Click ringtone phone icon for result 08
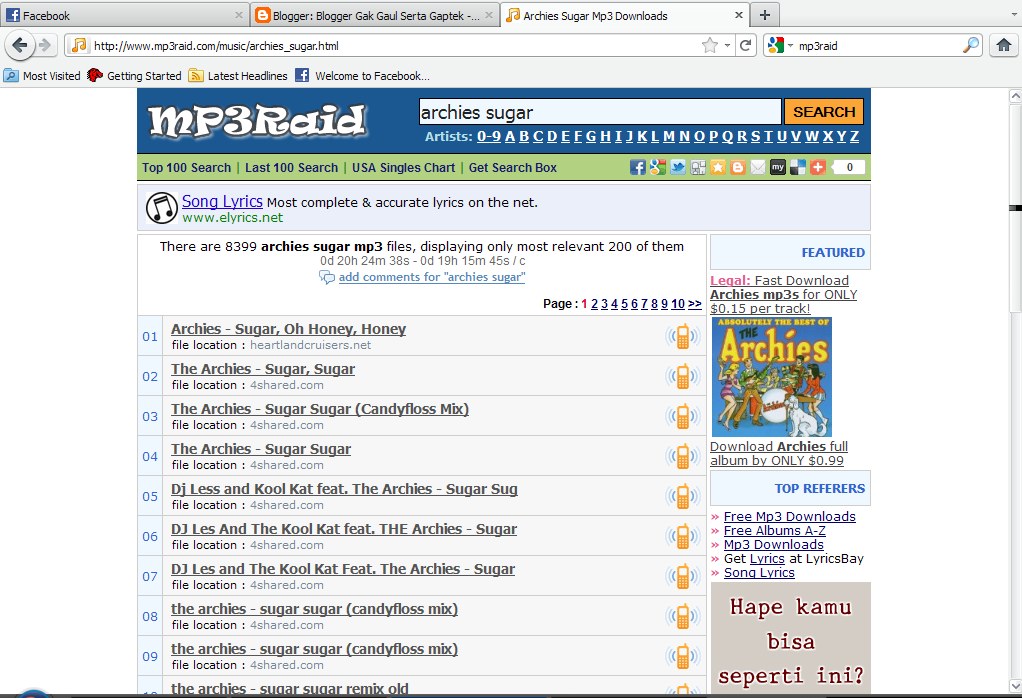This screenshot has width=1022, height=698. pyautogui.click(x=682, y=616)
